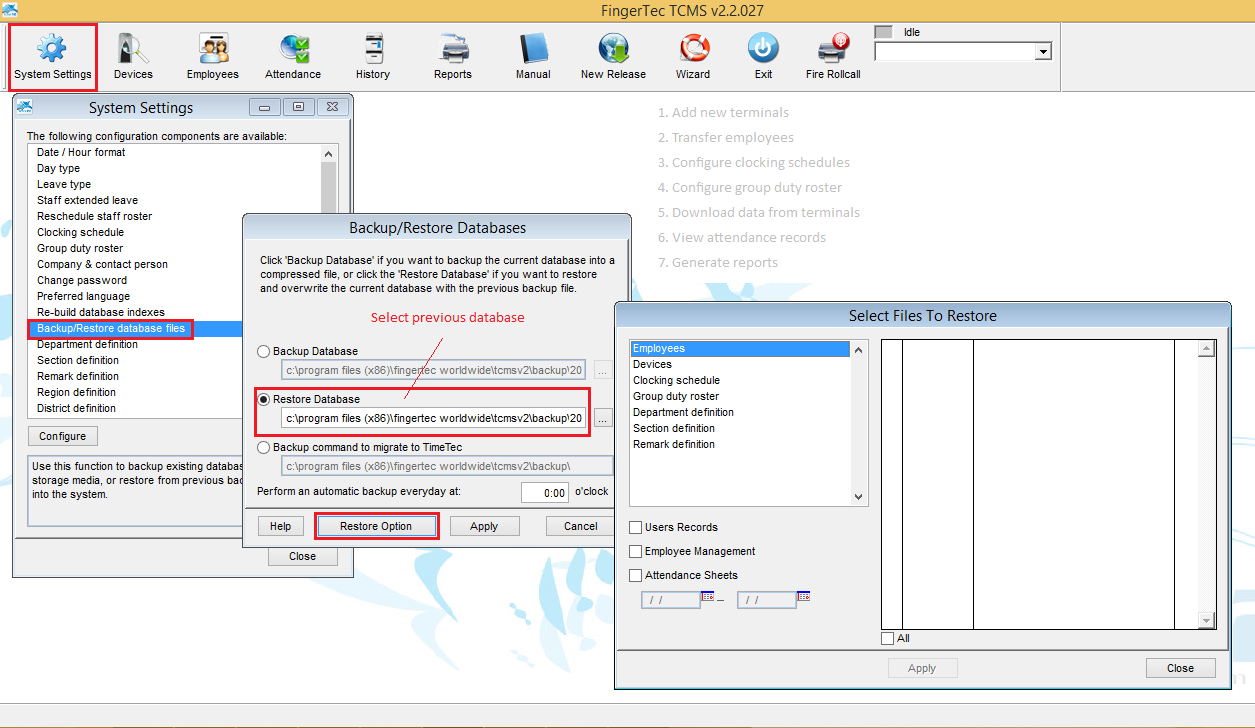Viewport: 1255px width, 728px height.
Task: Open the Employees toolbar icon
Action: (x=213, y=56)
